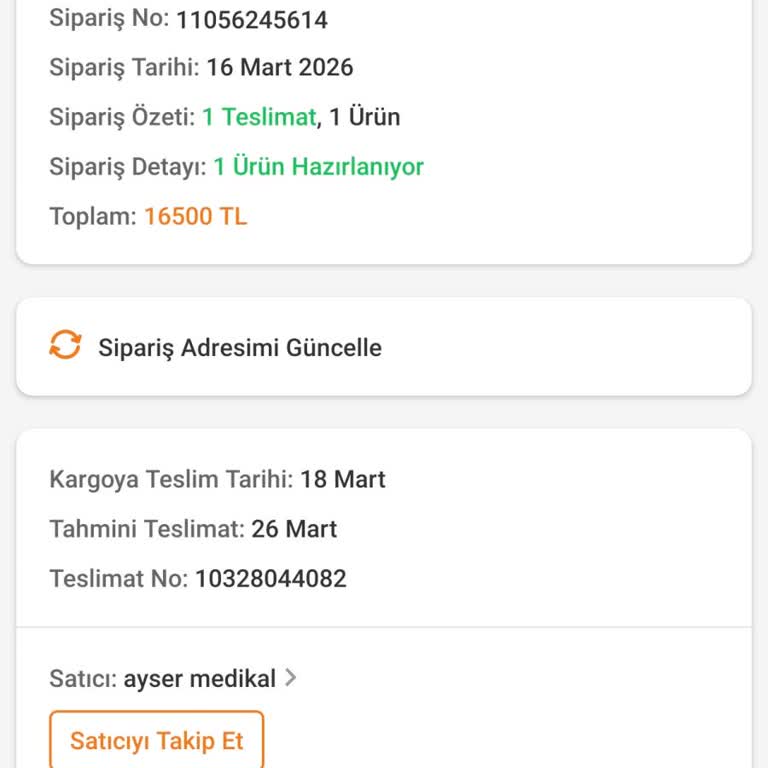Select the 1 Ürün Hazırlanıyor status
Image resolution: width=768 pixels, height=768 pixels.
(x=318, y=167)
